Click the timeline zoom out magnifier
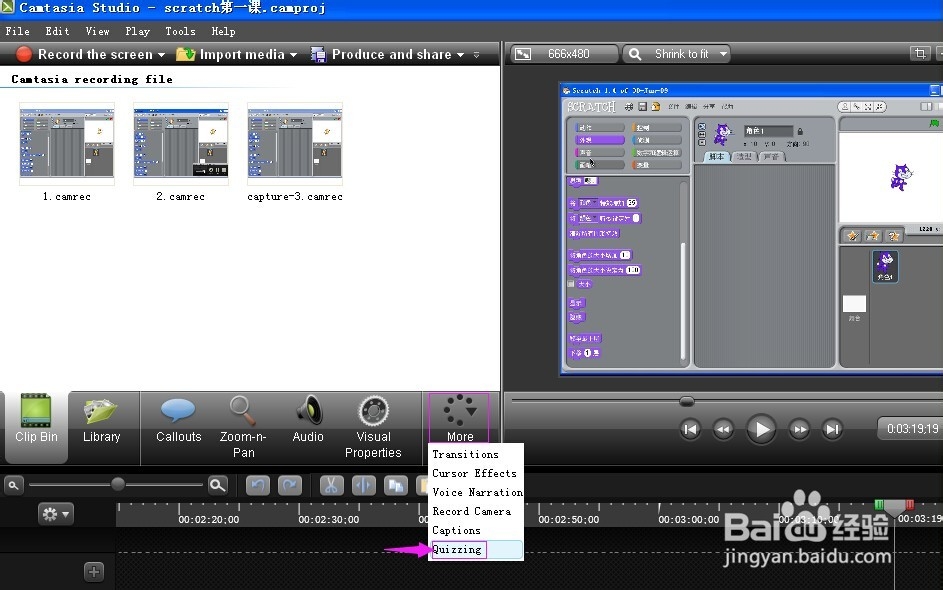Image resolution: width=943 pixels, height=590 pixels. [x=13, y=485]
